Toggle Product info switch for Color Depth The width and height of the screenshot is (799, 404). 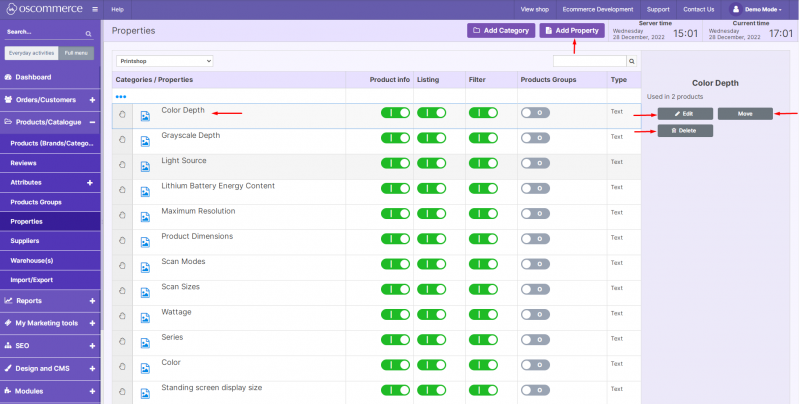pyautogui.click(x=395, y=114)
